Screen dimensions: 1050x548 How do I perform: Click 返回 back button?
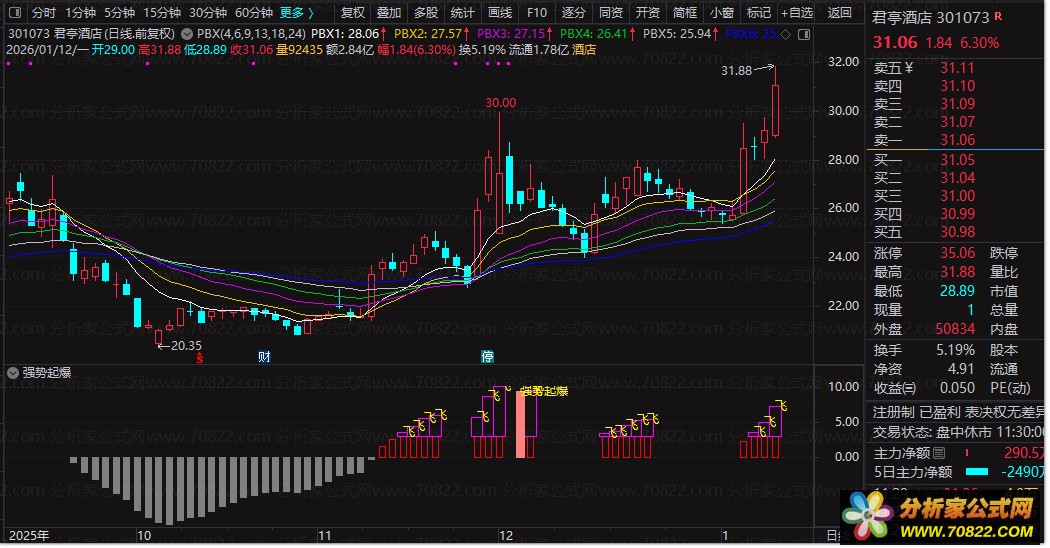tap(840, 13)
